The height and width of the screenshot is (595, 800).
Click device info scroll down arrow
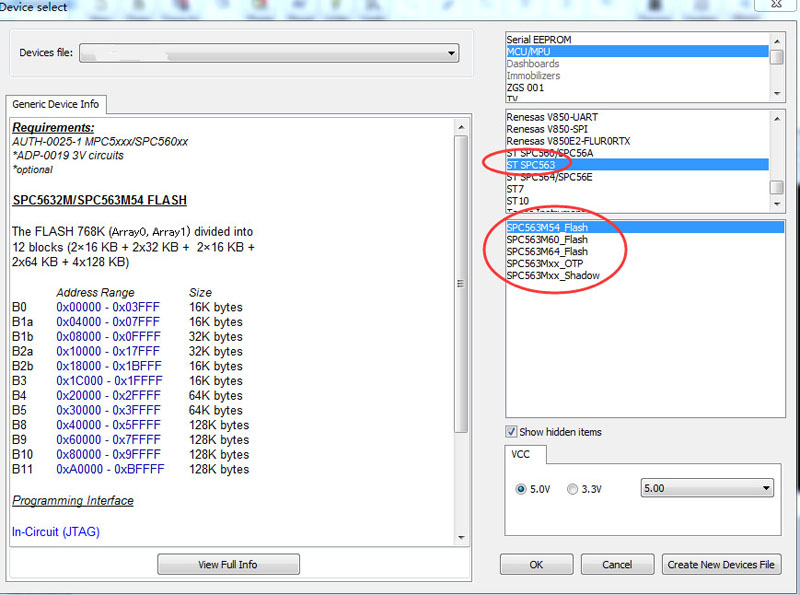pyautogui.click(x=461, y=537)
